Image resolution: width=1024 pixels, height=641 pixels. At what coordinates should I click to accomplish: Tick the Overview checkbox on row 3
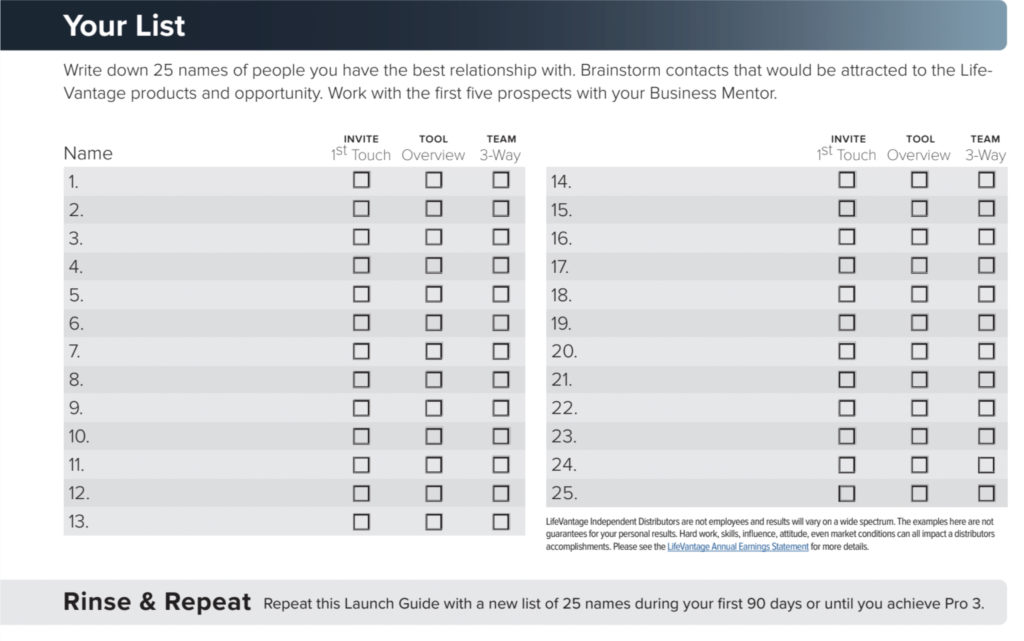point(434,237)
